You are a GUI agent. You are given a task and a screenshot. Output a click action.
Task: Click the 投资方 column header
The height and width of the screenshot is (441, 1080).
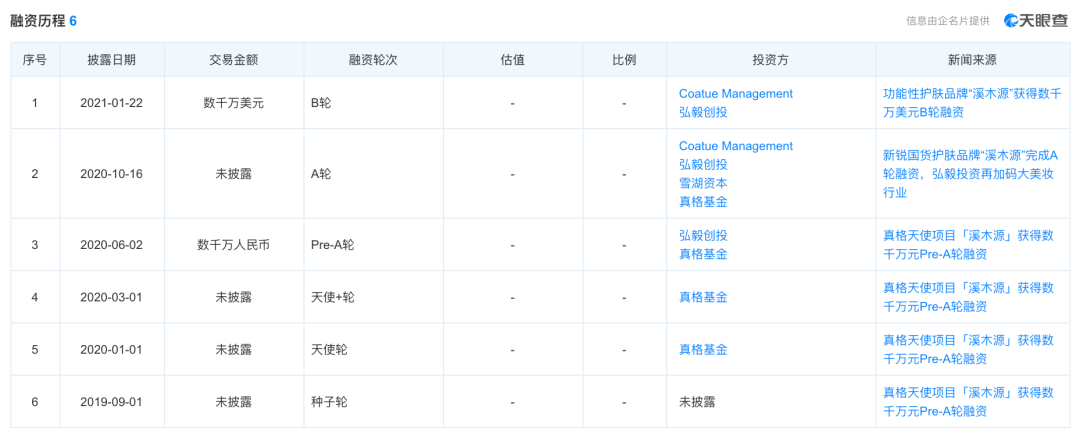(x=771, y=60)
